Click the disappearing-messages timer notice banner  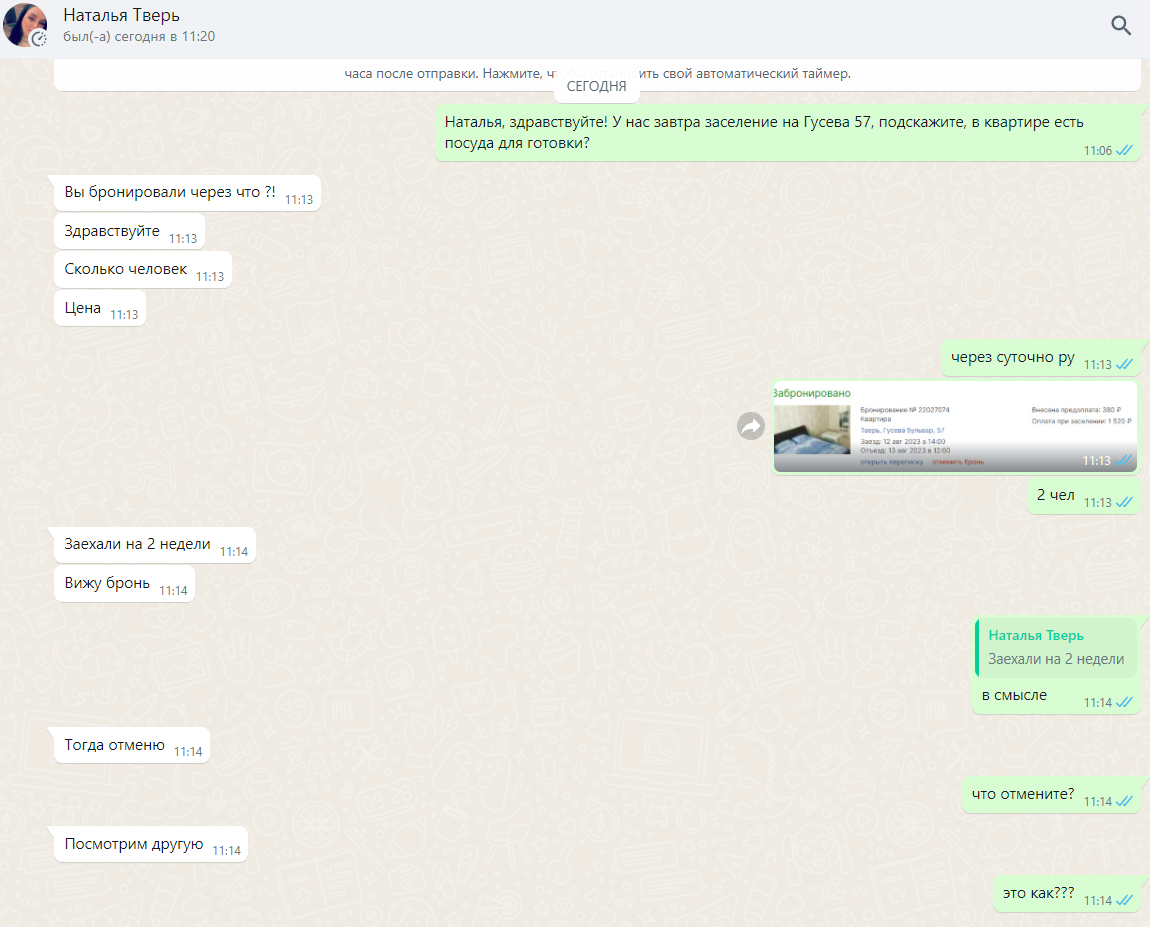click(x=597, y=74)
